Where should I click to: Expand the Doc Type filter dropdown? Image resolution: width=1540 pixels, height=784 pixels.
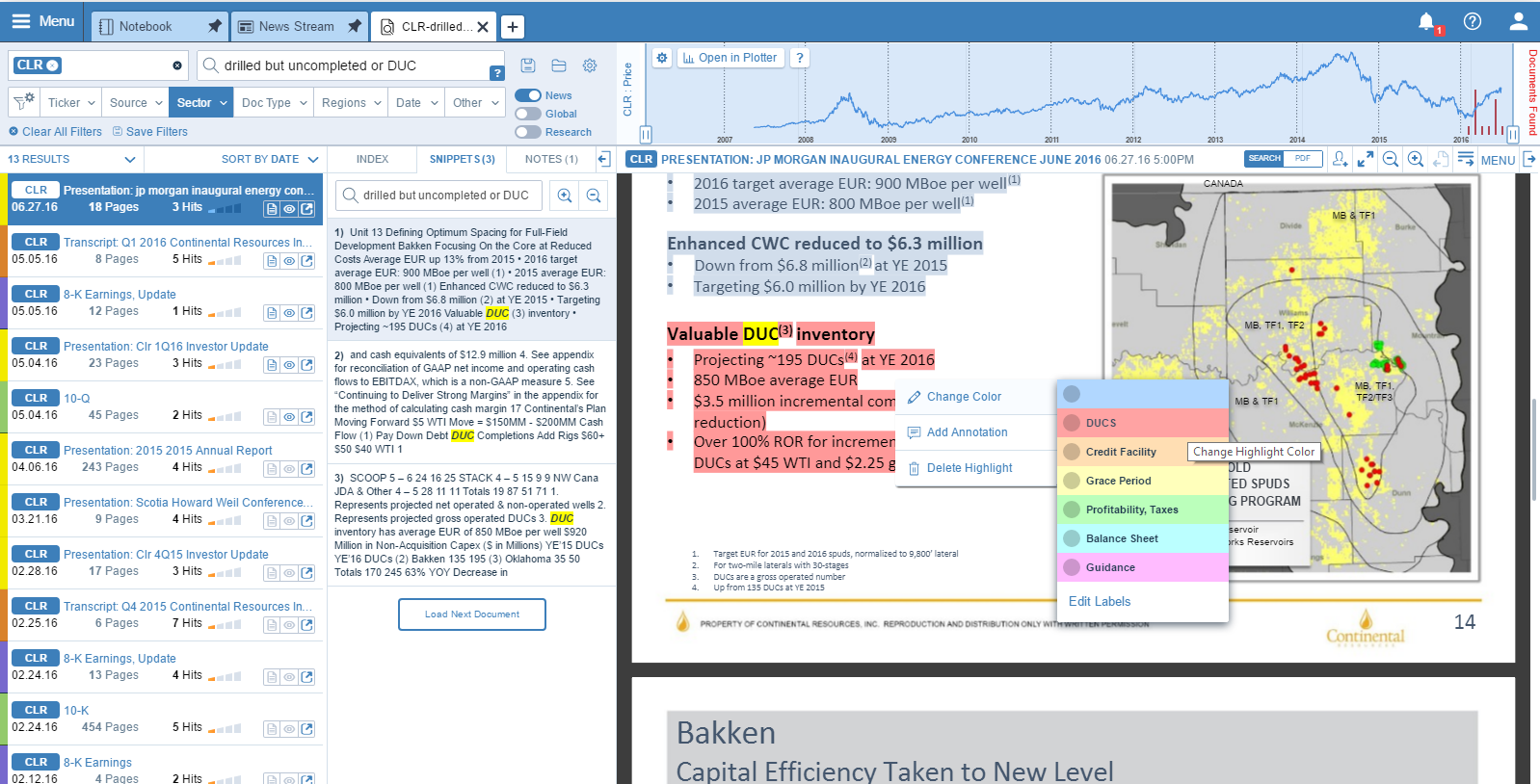[x=275, y=102]
